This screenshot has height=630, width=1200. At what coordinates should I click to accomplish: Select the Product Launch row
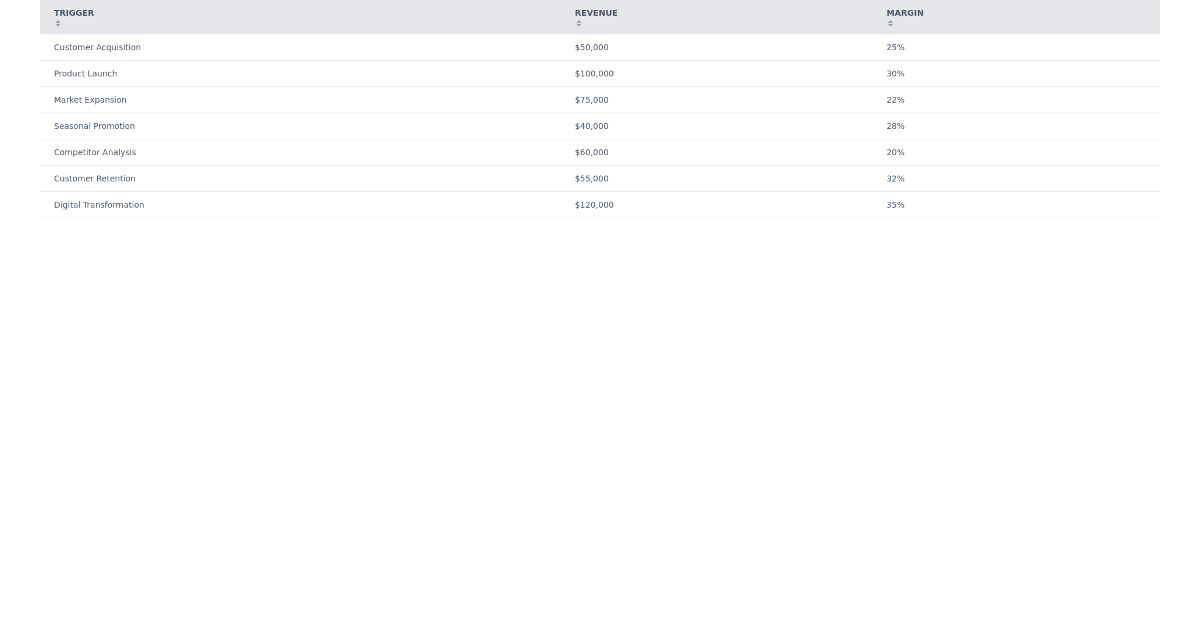(86, 73)
